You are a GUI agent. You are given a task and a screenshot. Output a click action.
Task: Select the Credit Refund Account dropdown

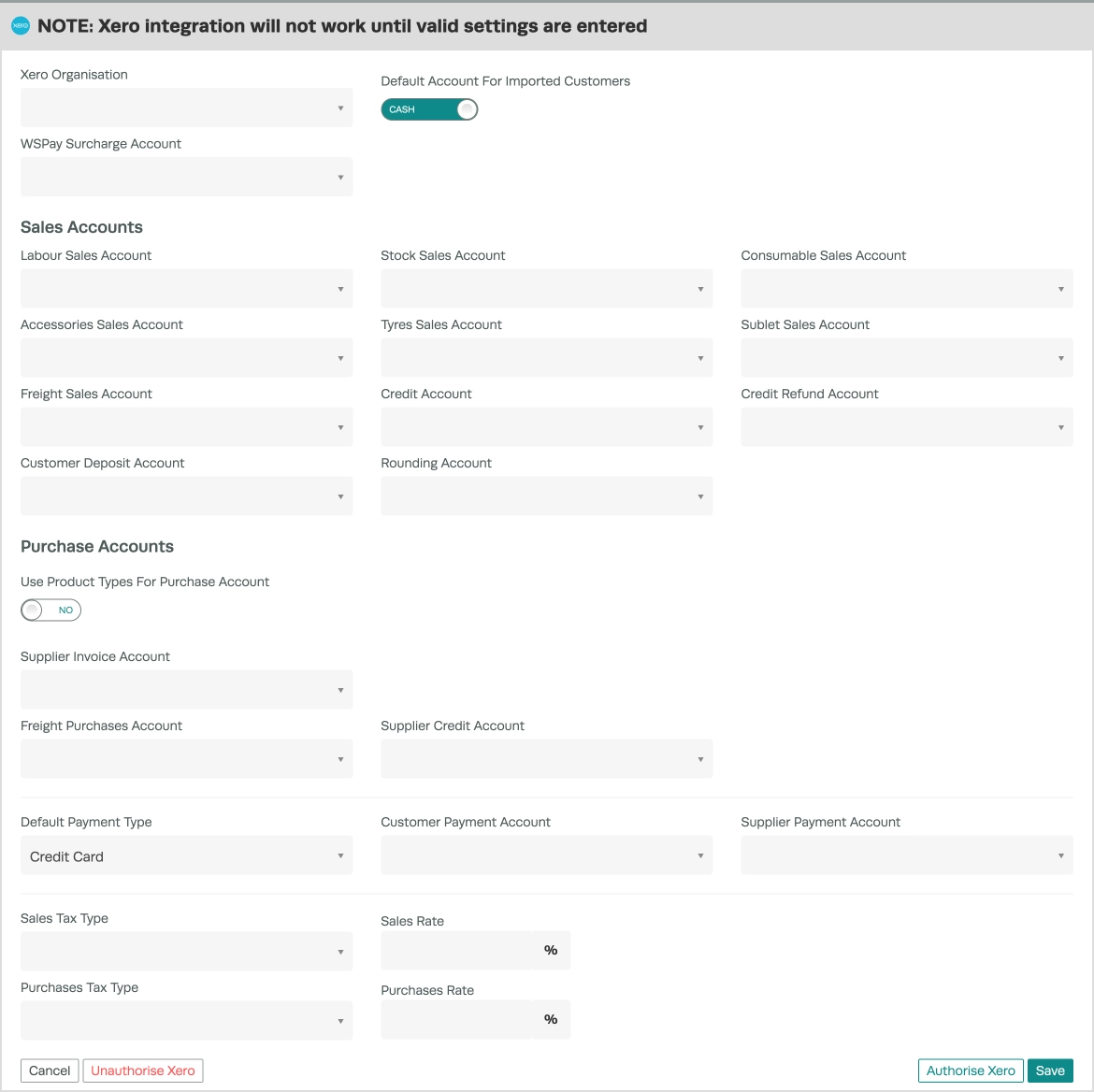(907, 426)
